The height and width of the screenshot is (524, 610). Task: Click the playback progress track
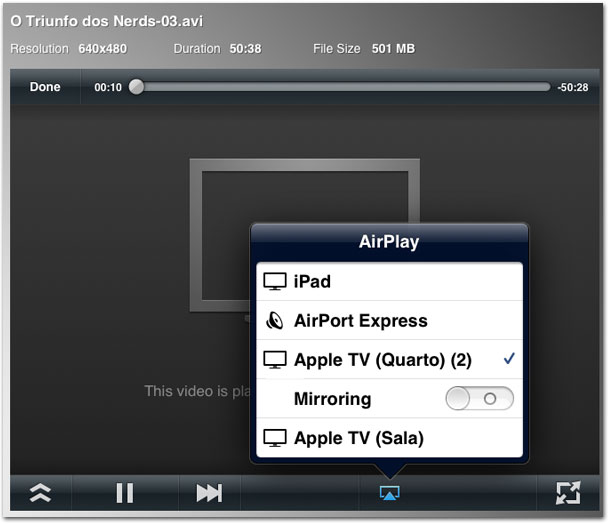pos(339,87)
